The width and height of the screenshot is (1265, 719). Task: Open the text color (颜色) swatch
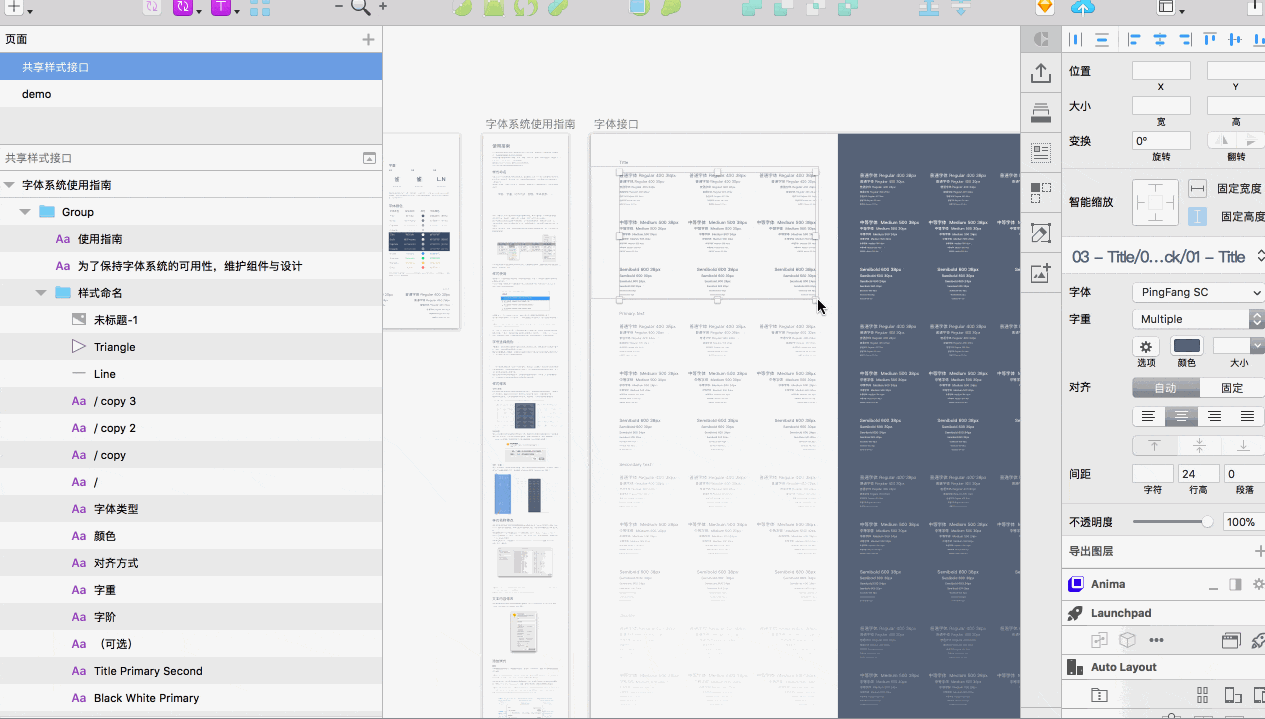(1186, 346)
